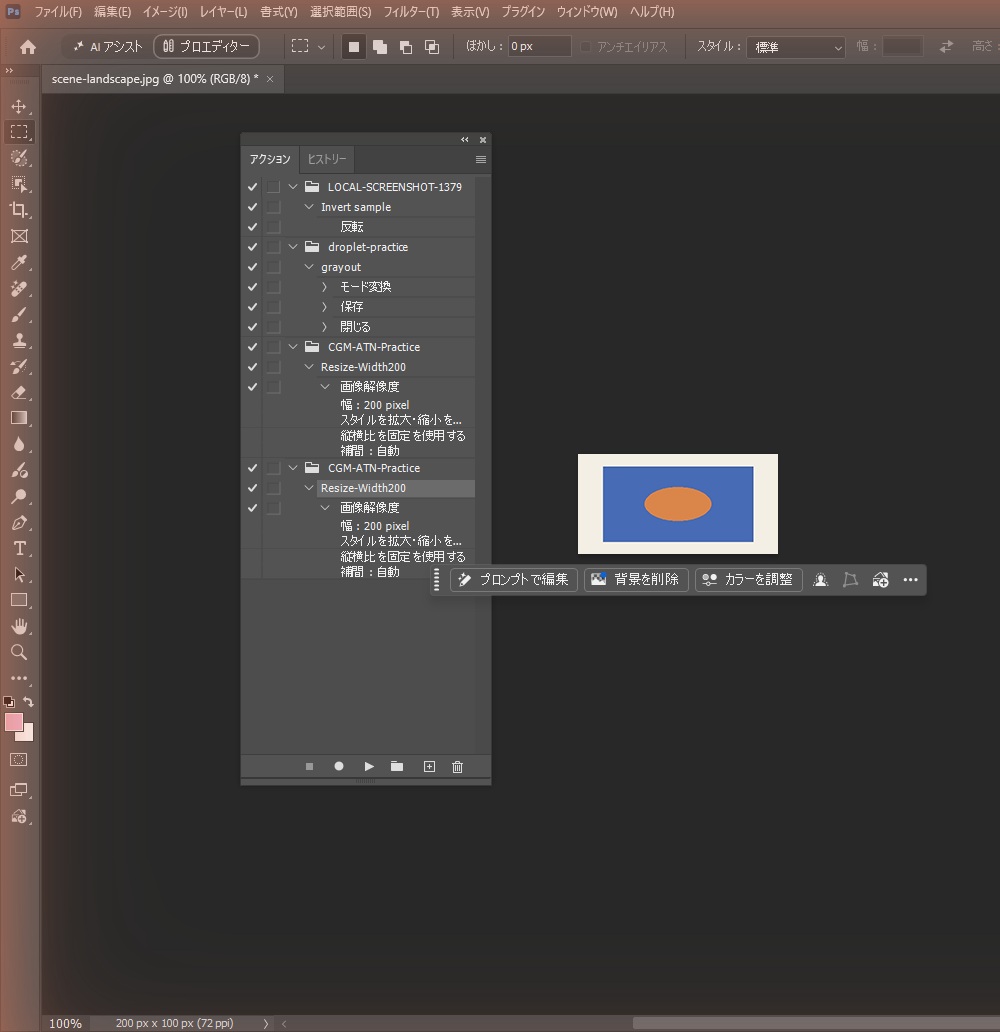Open more options in contextual task bar
This screenshot has height=1032, width=1000.
click(910, 580)
